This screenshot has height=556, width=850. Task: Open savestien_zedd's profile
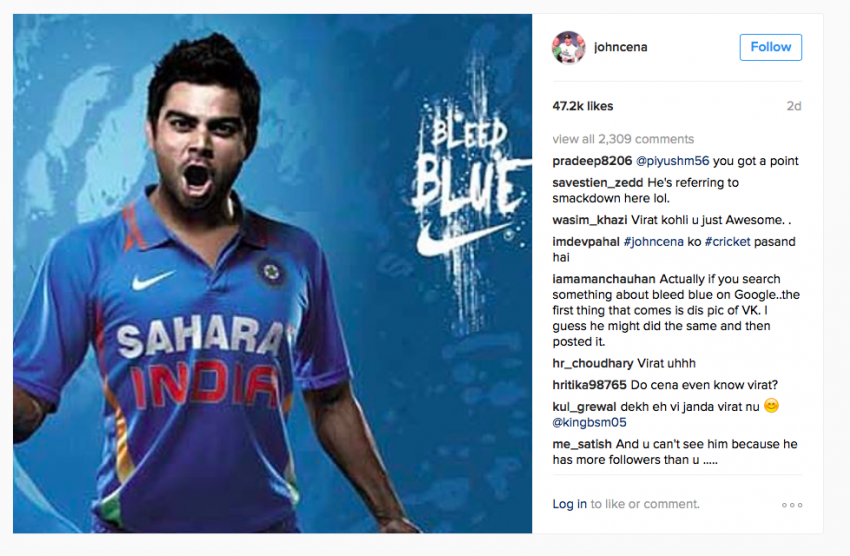click(x=597, y=183)
